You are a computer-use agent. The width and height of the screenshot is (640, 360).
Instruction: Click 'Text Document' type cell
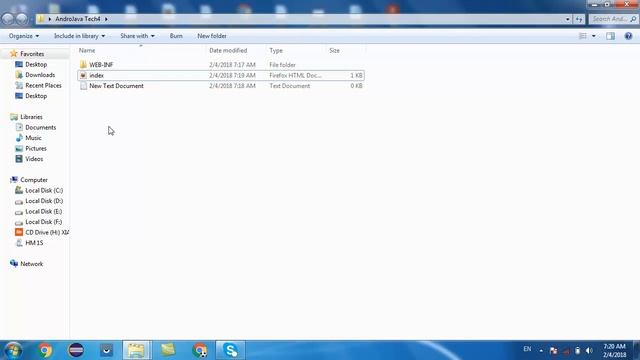tap(289, 86)
